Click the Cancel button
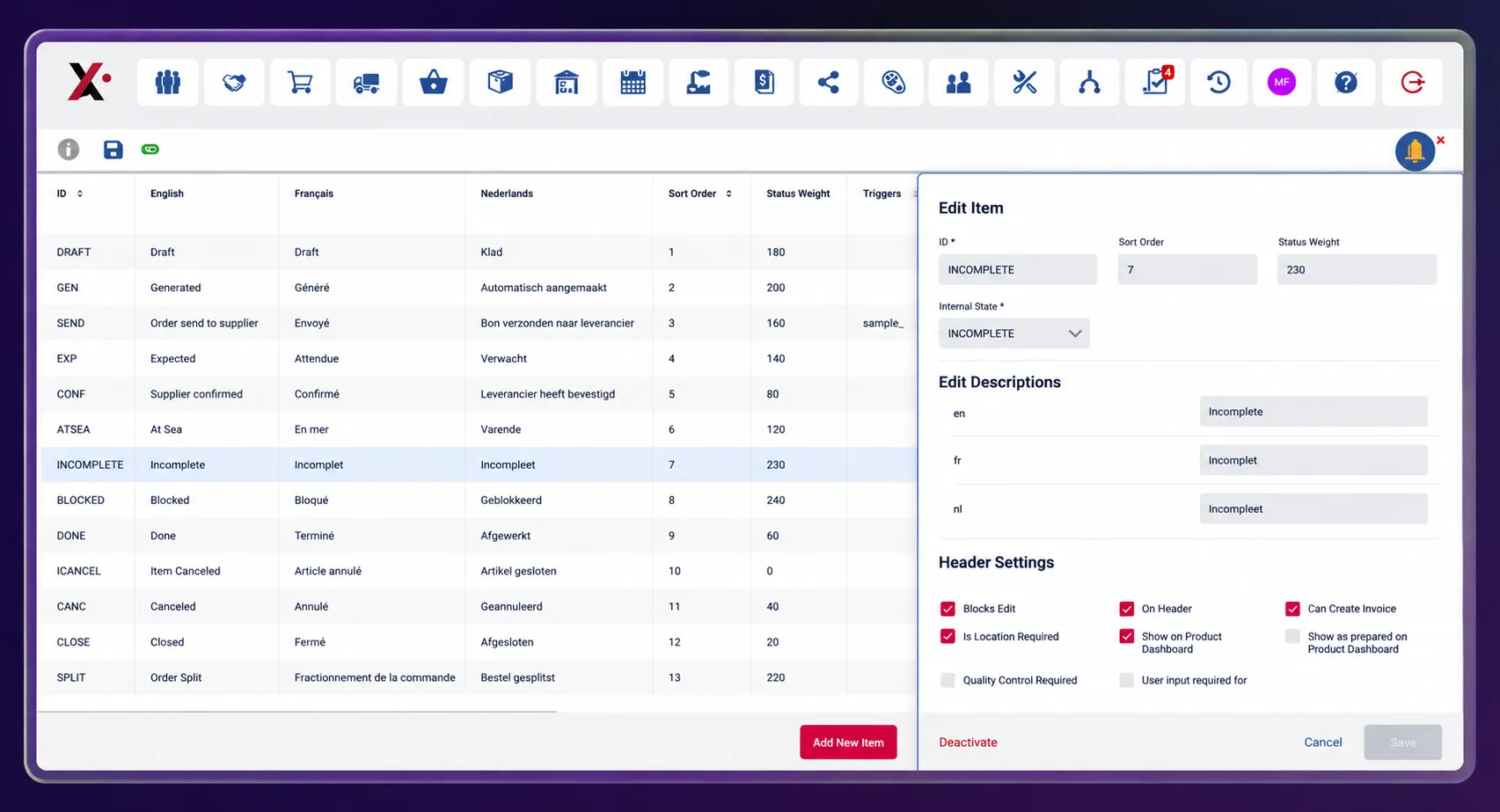1500x812 pixels. click(x=1322, y=743)
